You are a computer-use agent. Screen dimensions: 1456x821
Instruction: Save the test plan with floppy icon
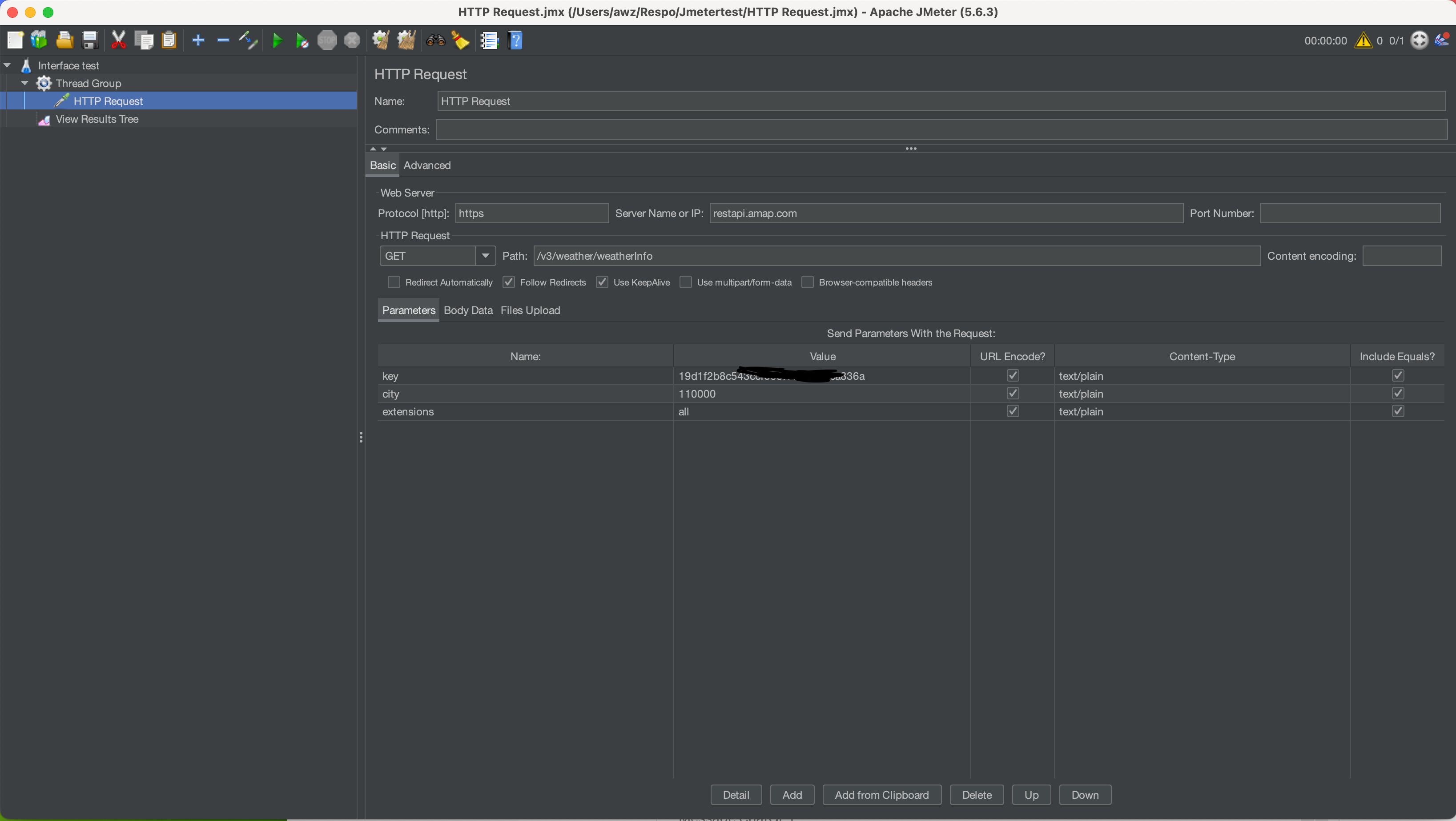pyautogui.click(x=90, y=40)
